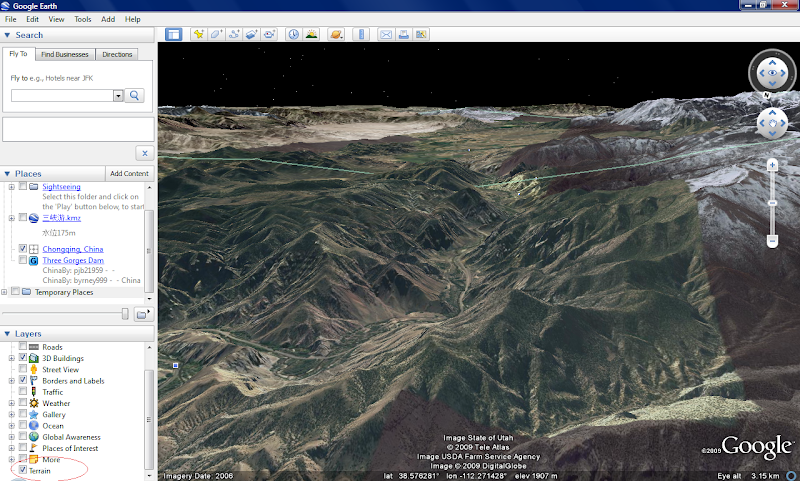Click the search magnifier button
The width and height of the screenshot is (800, 481).
[x=134, y=95]
